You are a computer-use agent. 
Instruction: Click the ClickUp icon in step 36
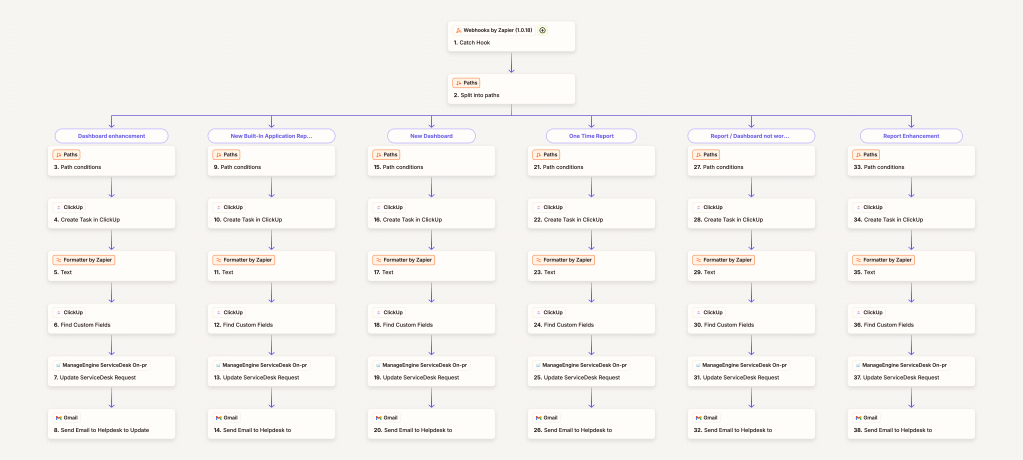pyautogui.click(x=856, y=312)
